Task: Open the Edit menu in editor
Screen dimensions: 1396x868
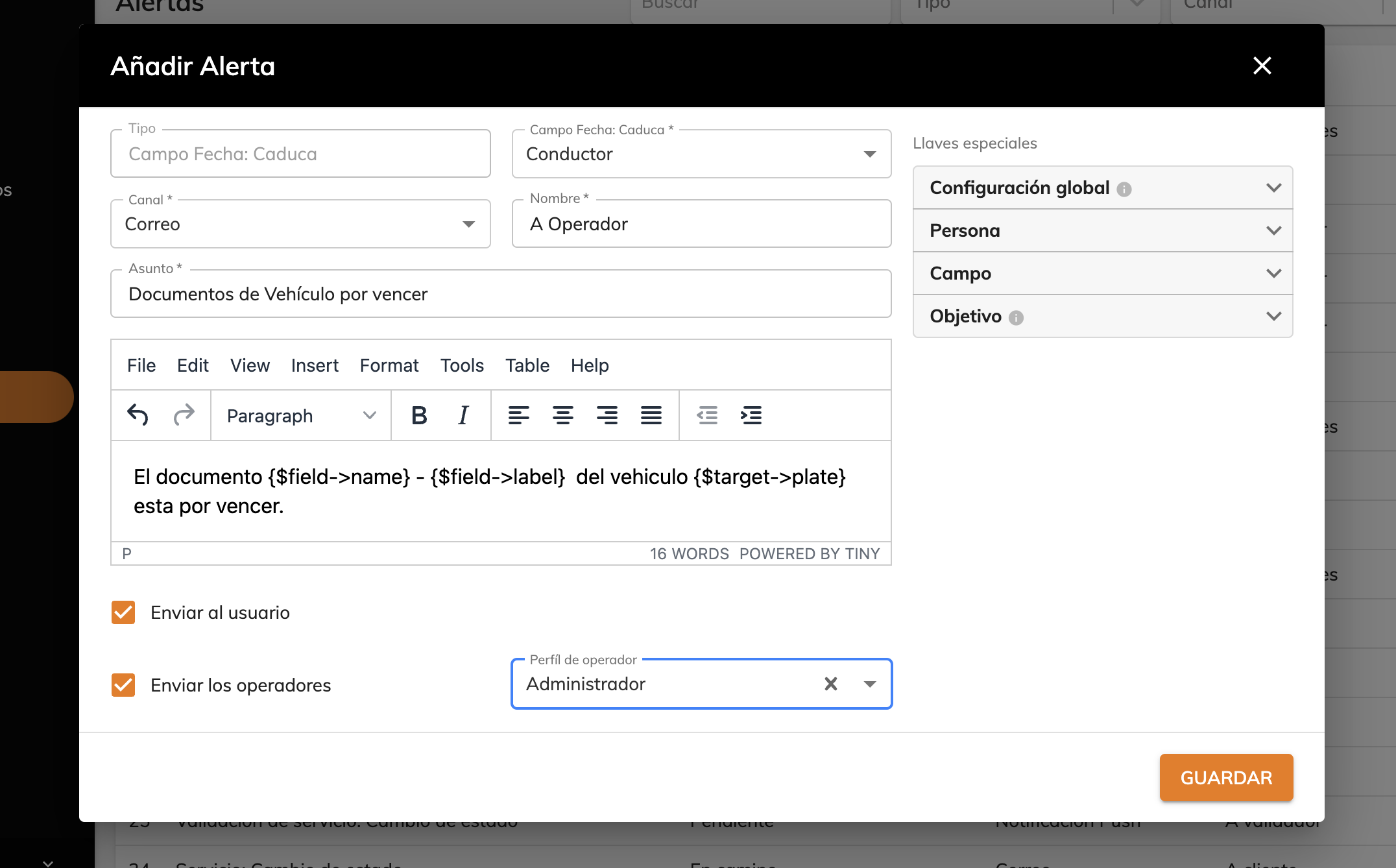Action: coord(193,365)
